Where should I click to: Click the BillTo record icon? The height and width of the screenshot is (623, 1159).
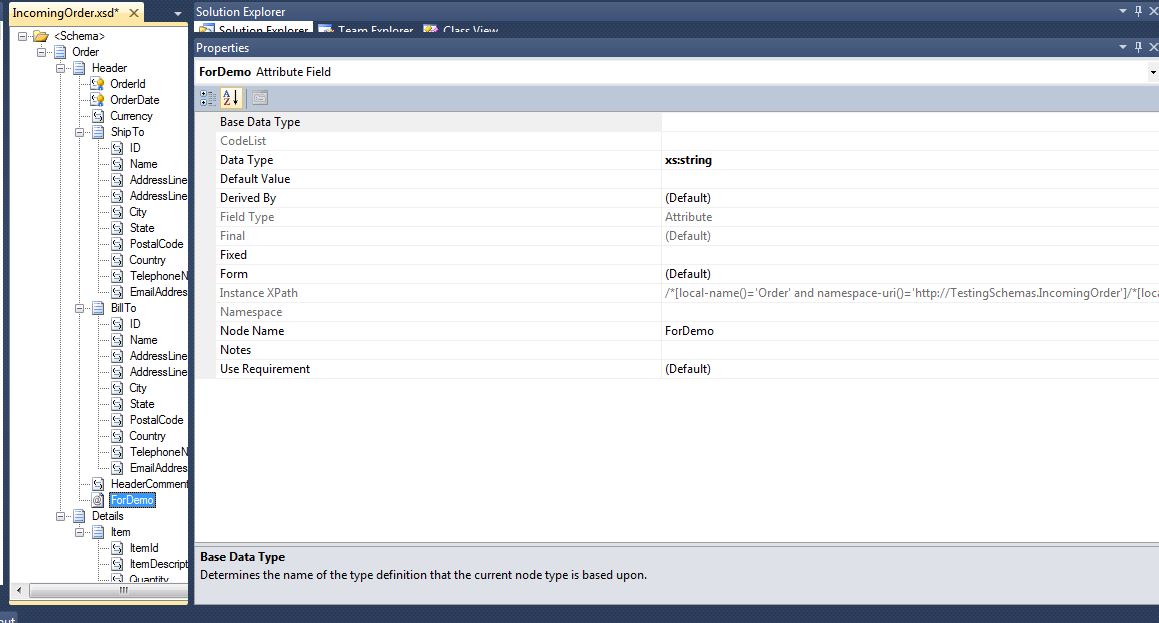pyautogui.click(x=98, y=308)
